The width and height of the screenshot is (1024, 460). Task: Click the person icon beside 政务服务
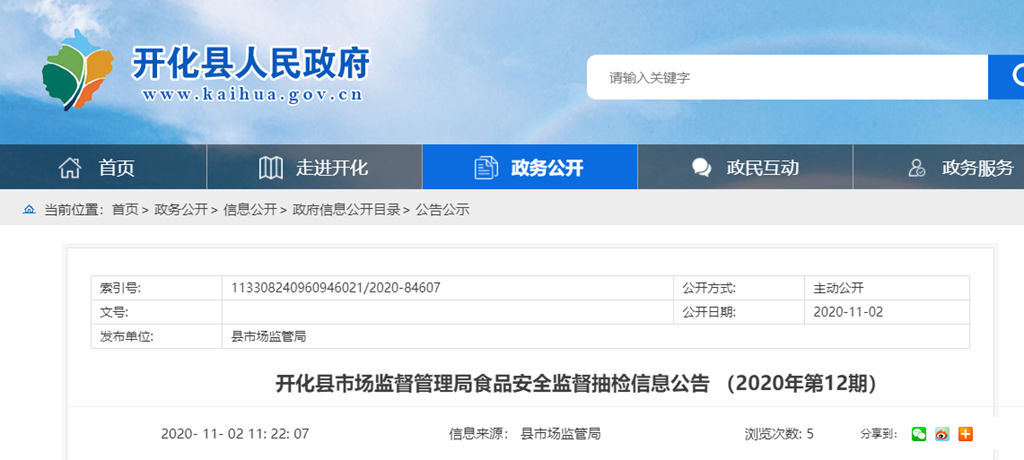click(x=917, y=168)
